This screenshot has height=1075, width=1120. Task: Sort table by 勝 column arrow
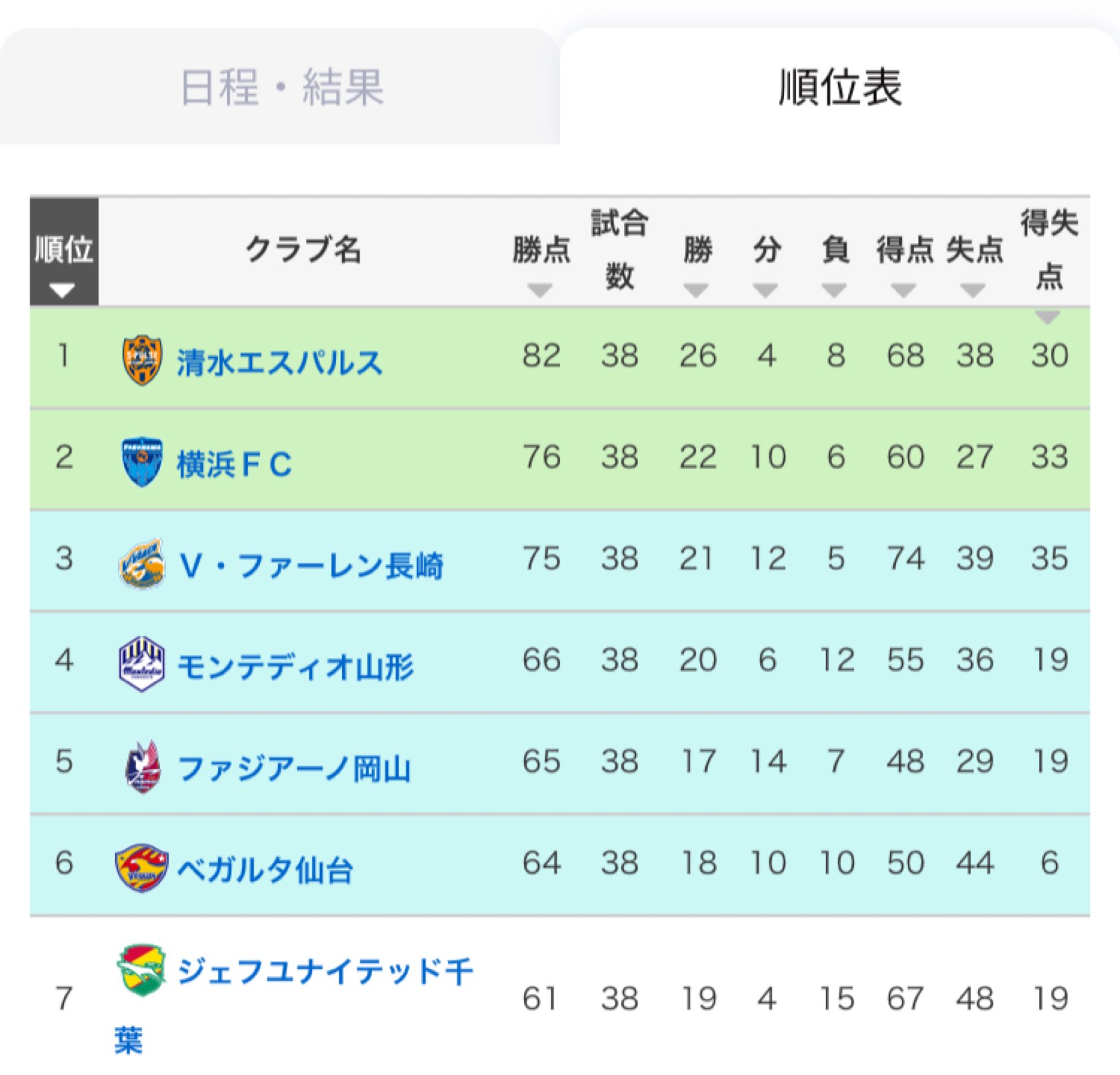point(696,290)
